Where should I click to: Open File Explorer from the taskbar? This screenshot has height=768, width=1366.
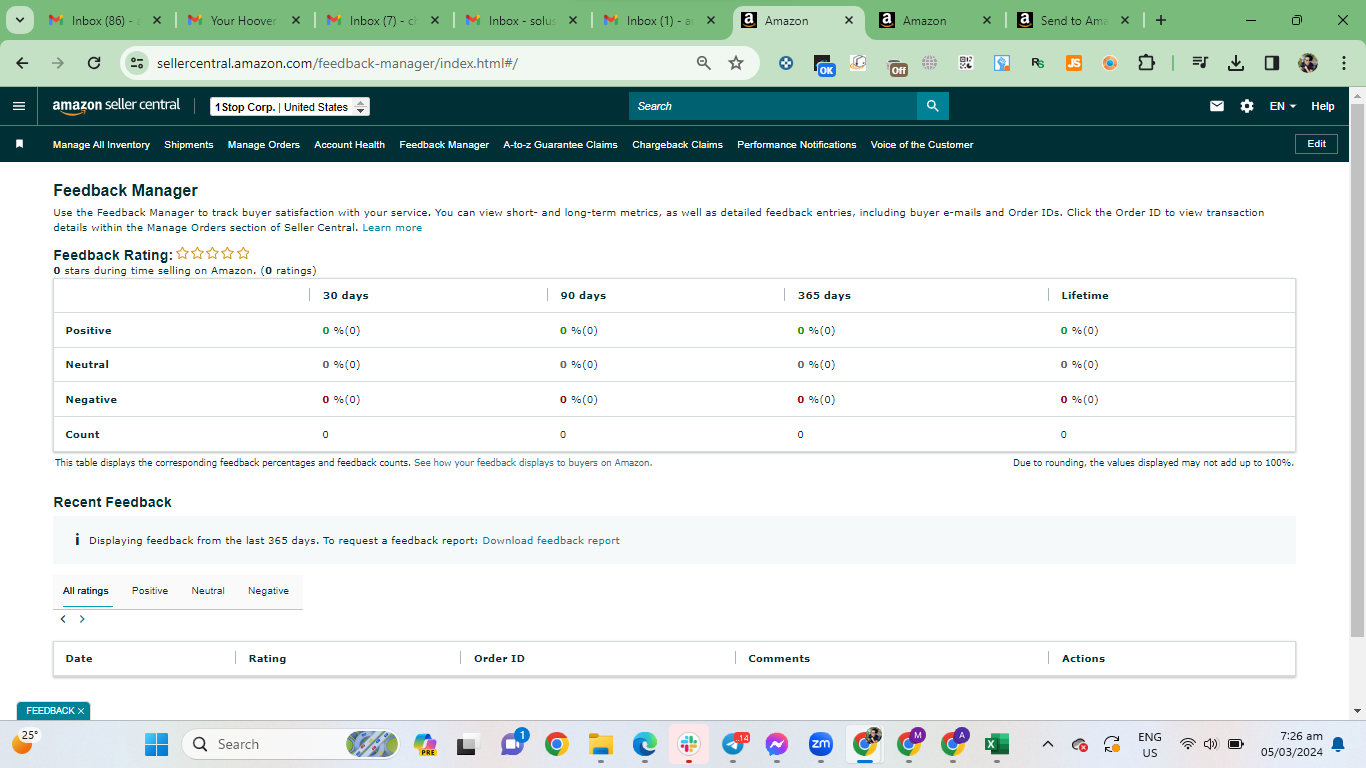point(601,744)
